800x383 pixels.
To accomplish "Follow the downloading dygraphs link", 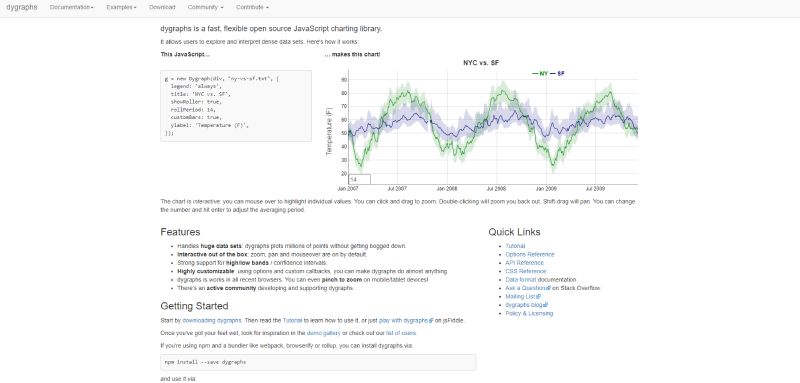I will 212,321.
